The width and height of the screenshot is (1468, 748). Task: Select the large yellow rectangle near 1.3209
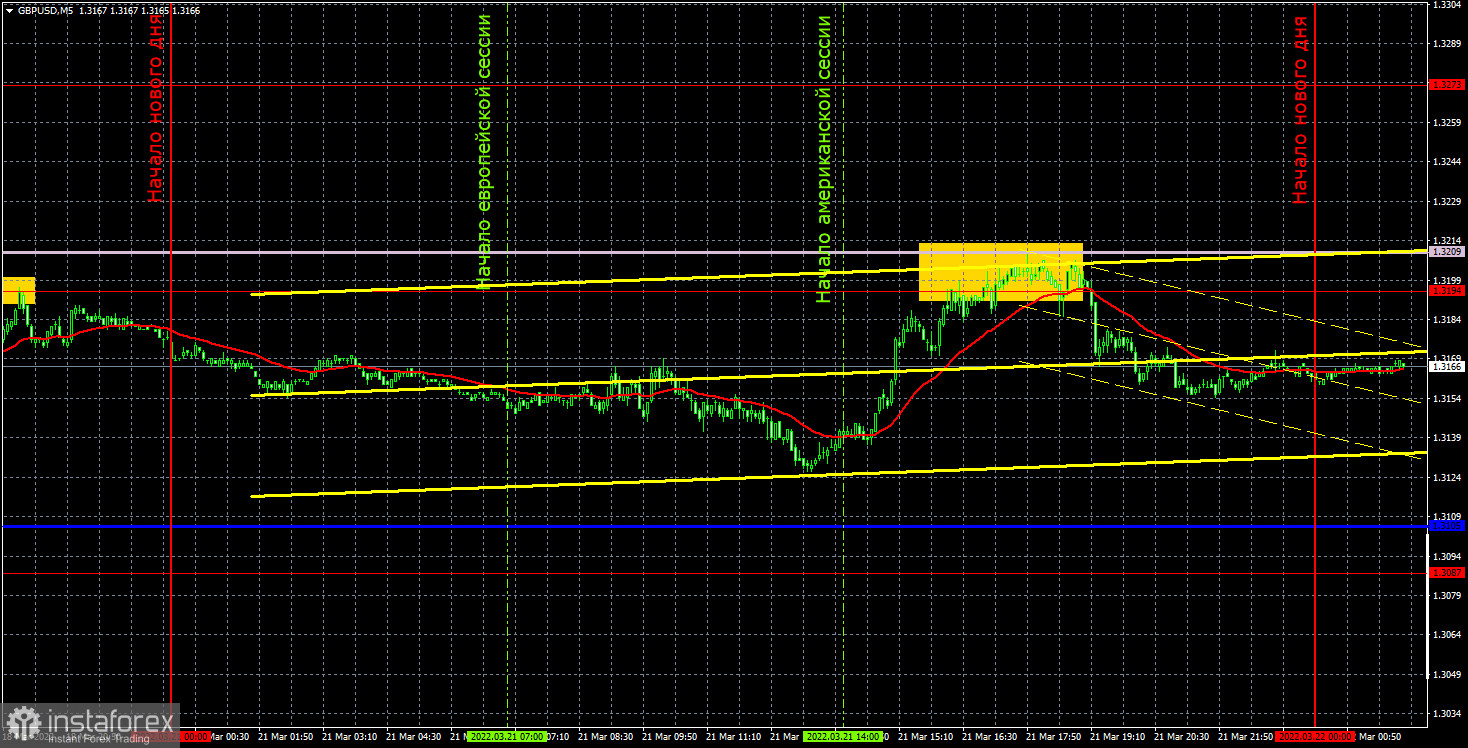pos(1000,272)
